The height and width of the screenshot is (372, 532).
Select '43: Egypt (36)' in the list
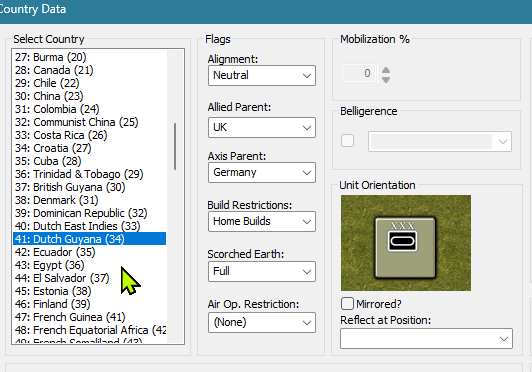click(x=90, y=265)
